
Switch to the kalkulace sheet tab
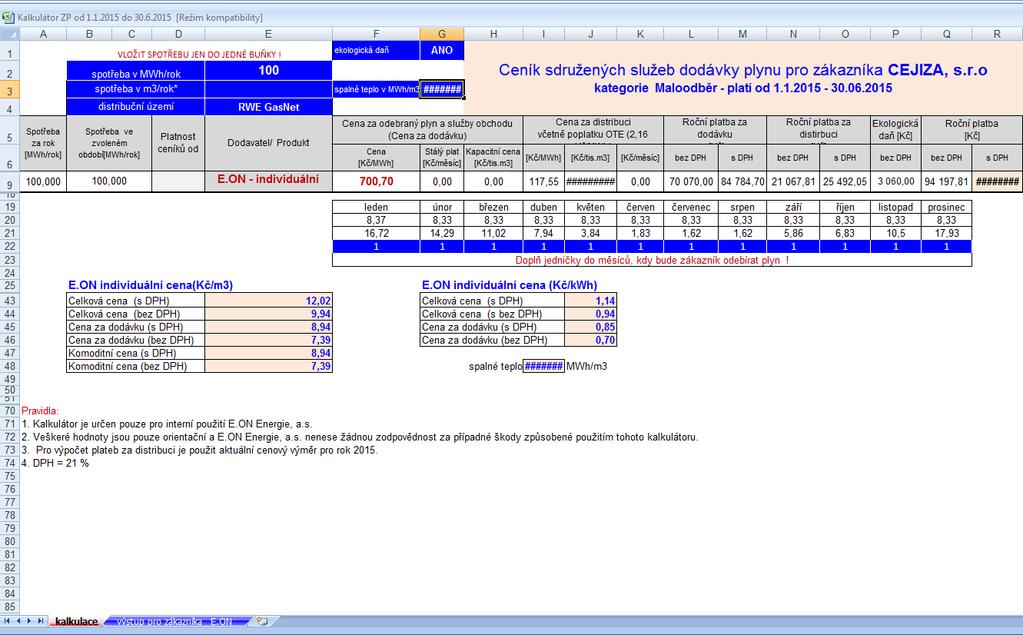click(x=76, y=621)
